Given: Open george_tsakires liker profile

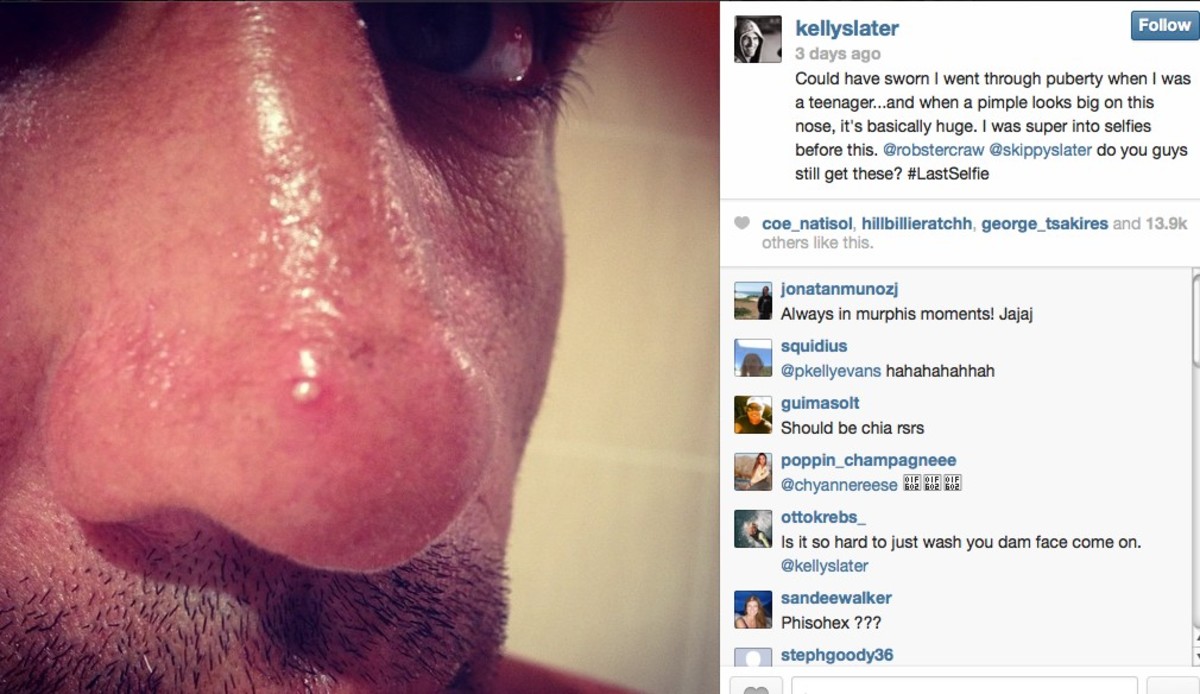Looking at the screenshot, I should click(x=1044, y=224).
